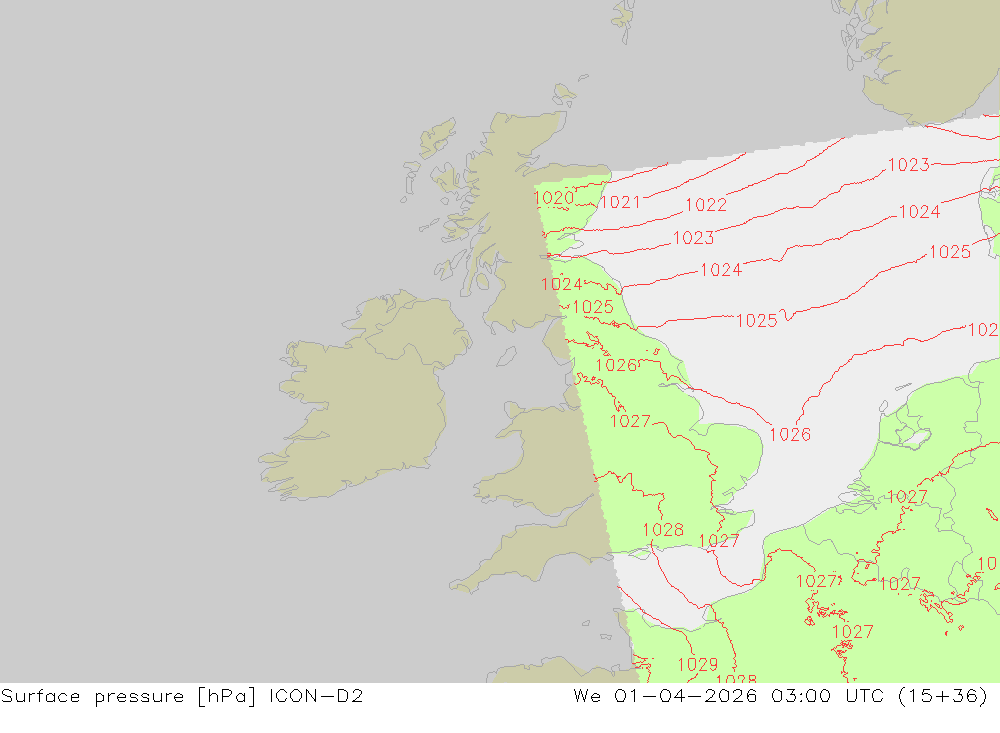Image resolution: width=1000 pixels, height=733 pixels.
Task: Click the 'We 01-04-2026 03:00 UTC (15+36)' timestamp
Action: (781, 696)
